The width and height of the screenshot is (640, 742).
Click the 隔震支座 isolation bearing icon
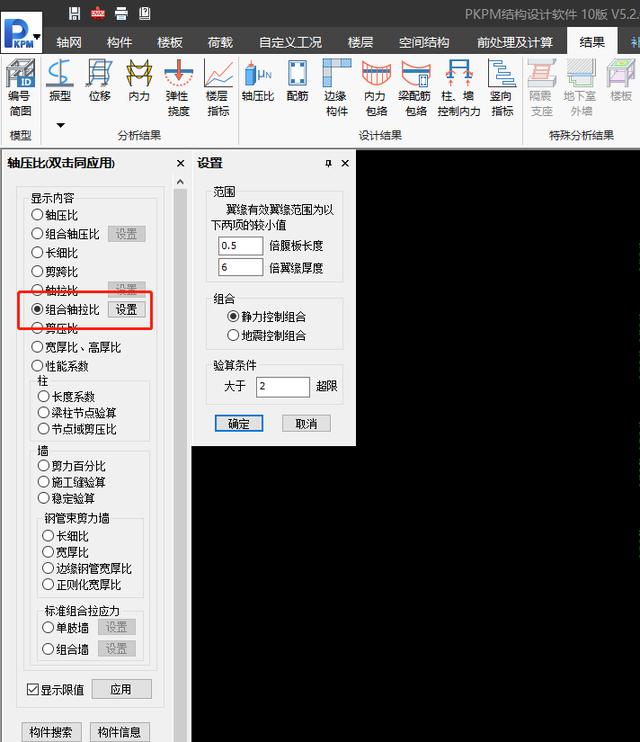click(541, 88)
